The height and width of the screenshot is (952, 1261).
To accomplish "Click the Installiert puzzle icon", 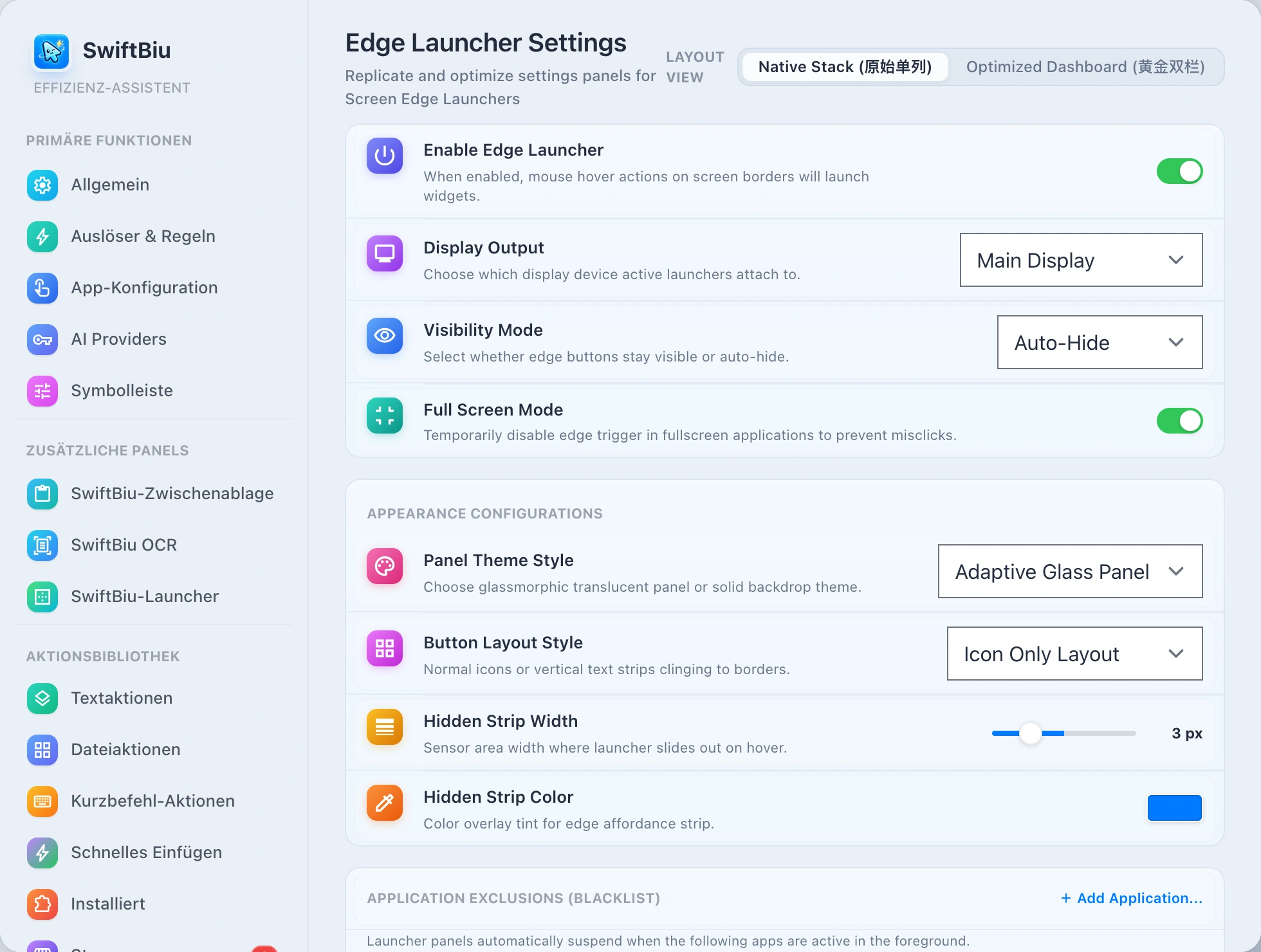I will pyautogui.click(x=42, y=904).
